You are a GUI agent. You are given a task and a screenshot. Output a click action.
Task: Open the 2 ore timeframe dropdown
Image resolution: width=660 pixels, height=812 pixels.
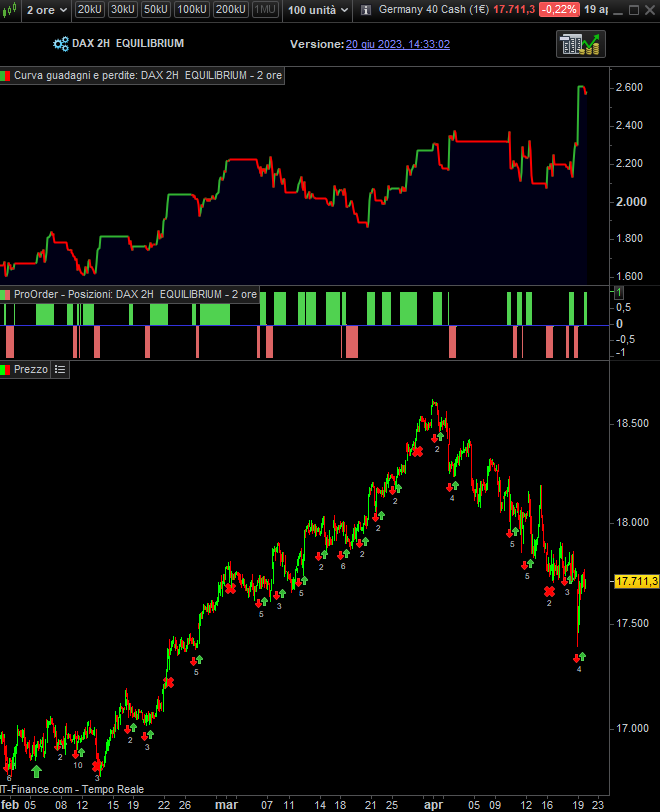coord(47,10)
